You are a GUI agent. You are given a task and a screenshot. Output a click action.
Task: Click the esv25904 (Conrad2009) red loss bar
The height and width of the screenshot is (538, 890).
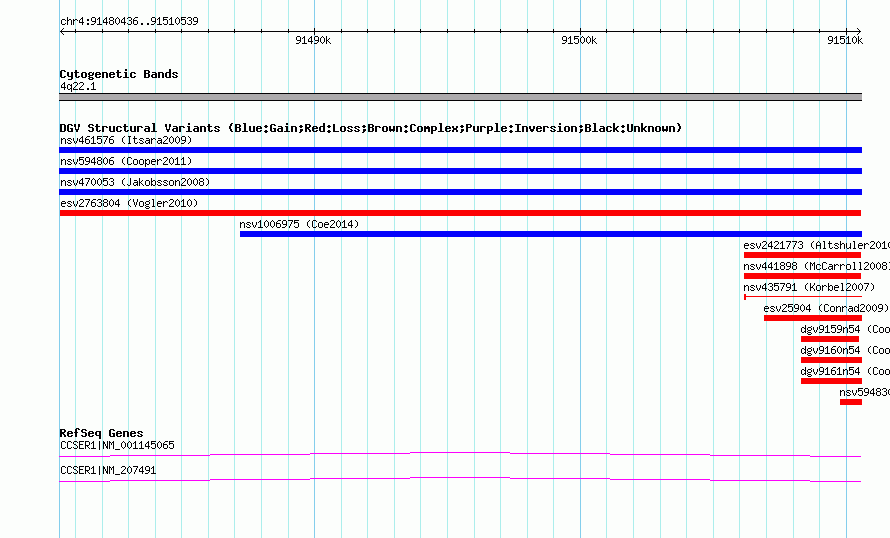click(813, 318)
